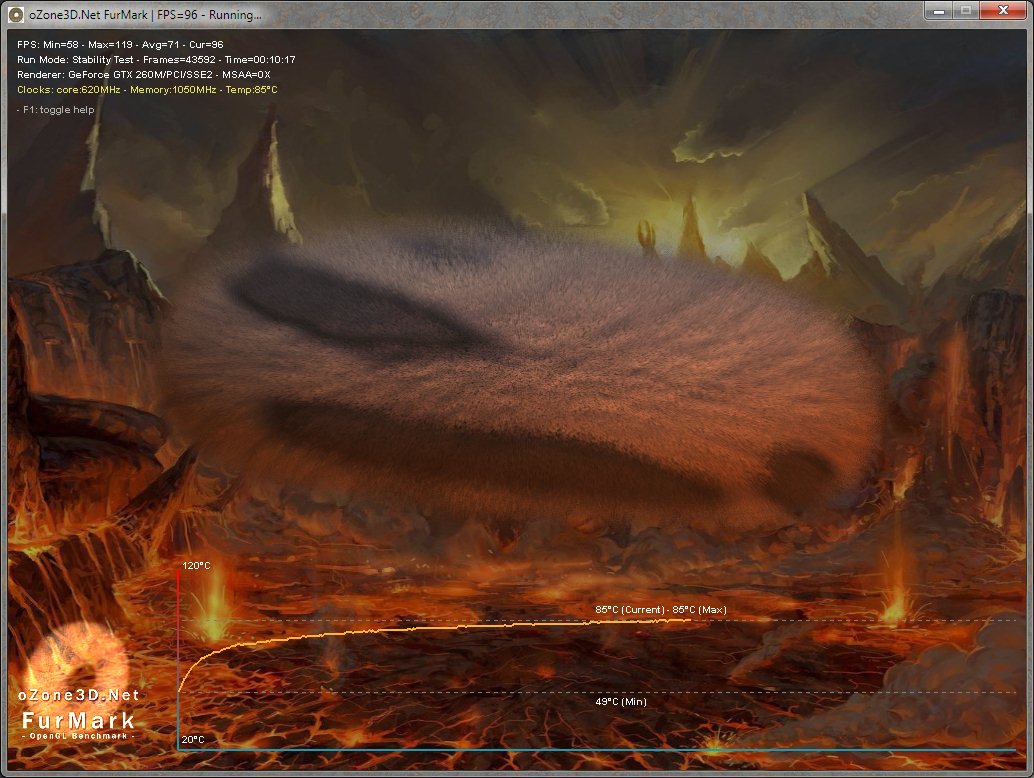This screenshot has width=1034, height=778.
Task: Click the 'FurMark' logo text
Action: tap(78, 720)
